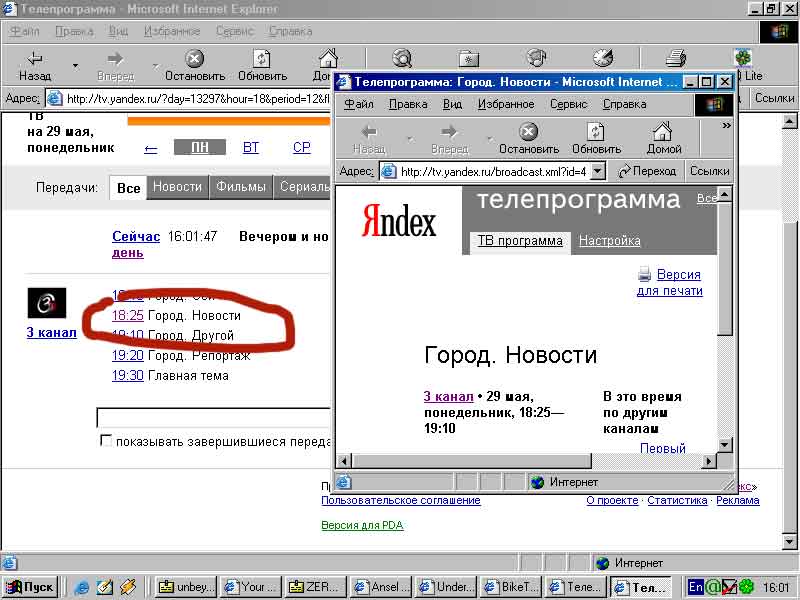
Task: Click Версия для PDA link
Action: pos(362,525)
